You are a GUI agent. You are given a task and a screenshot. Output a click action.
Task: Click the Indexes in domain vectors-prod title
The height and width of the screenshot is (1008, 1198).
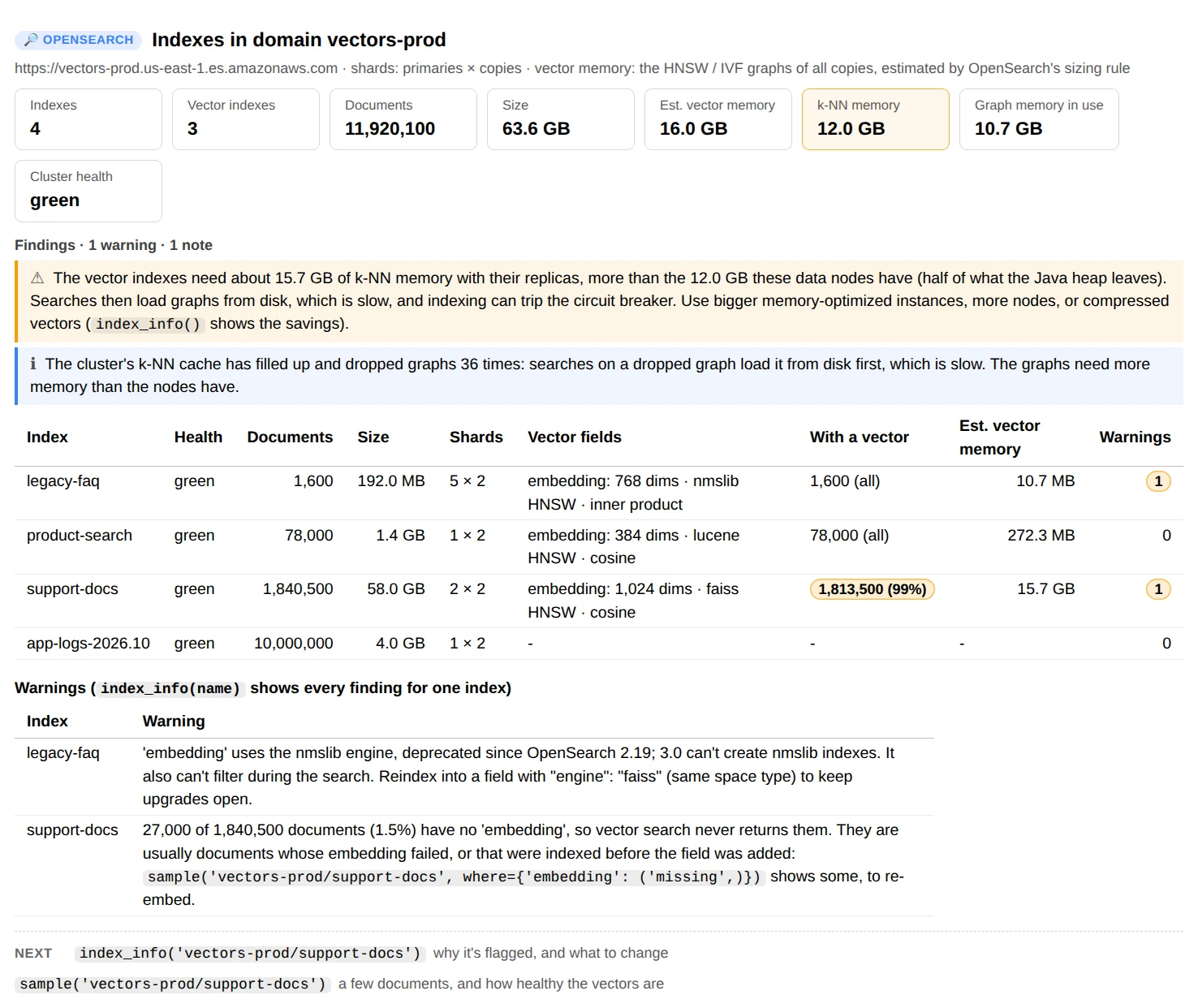(299, 40)
